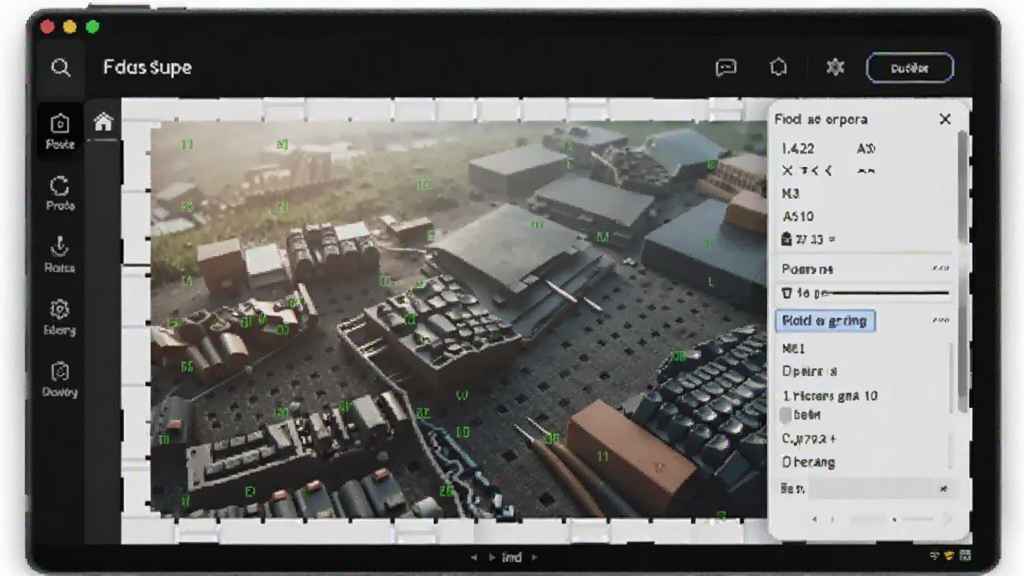Viewport: 1024px width, 576px height.
Task: Click the lock icon beside 27 33
Action: 786,239
